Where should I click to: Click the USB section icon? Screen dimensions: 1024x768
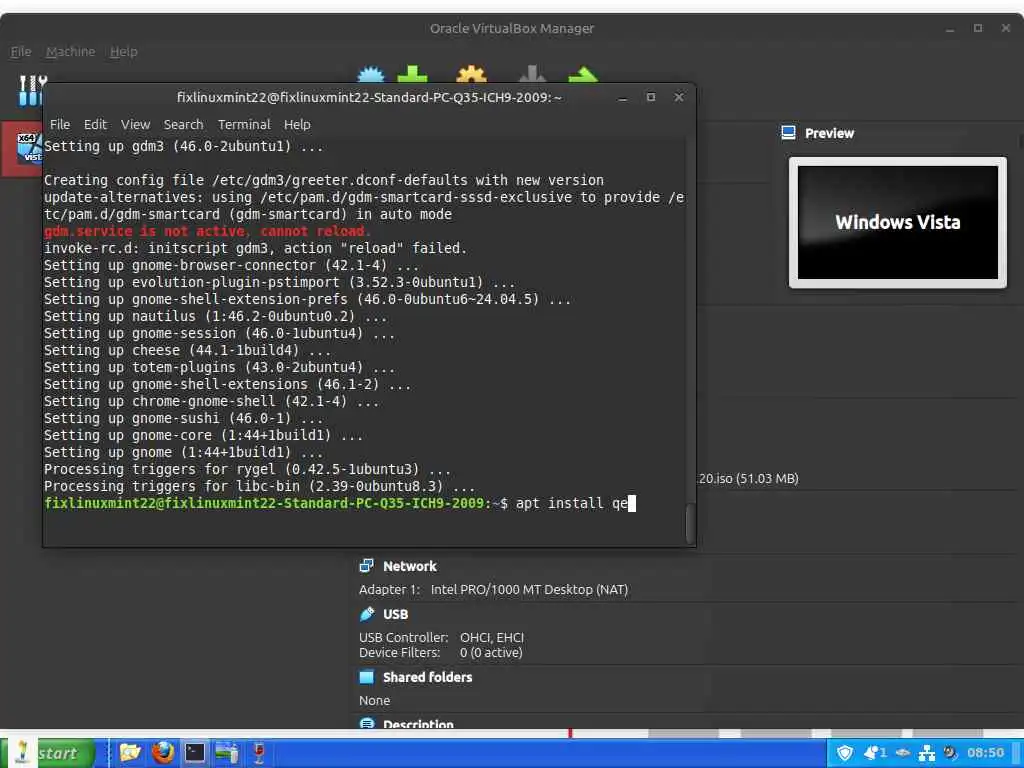366,614
